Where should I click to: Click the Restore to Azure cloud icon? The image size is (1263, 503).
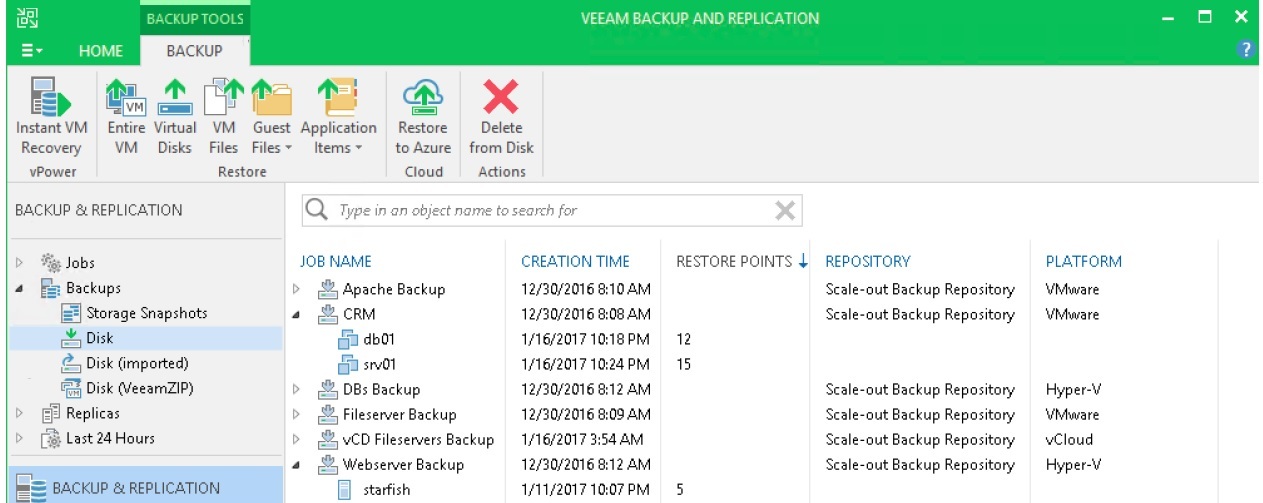pos(423,97)
